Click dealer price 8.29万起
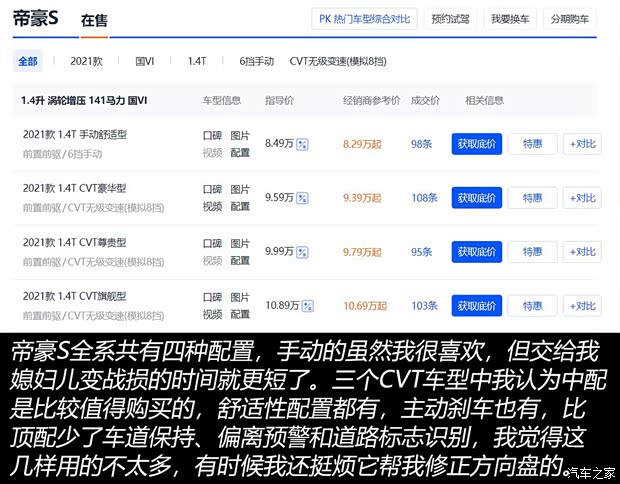The height and width of the screenshot is (484, 620). coord(362,144)
